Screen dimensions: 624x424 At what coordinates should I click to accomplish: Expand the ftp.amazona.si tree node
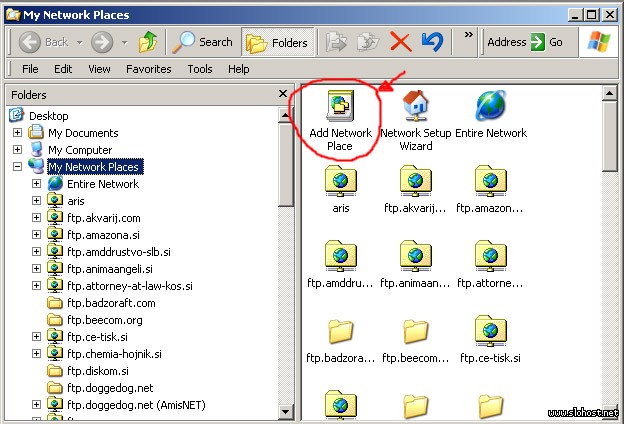(x=36, y=234)
